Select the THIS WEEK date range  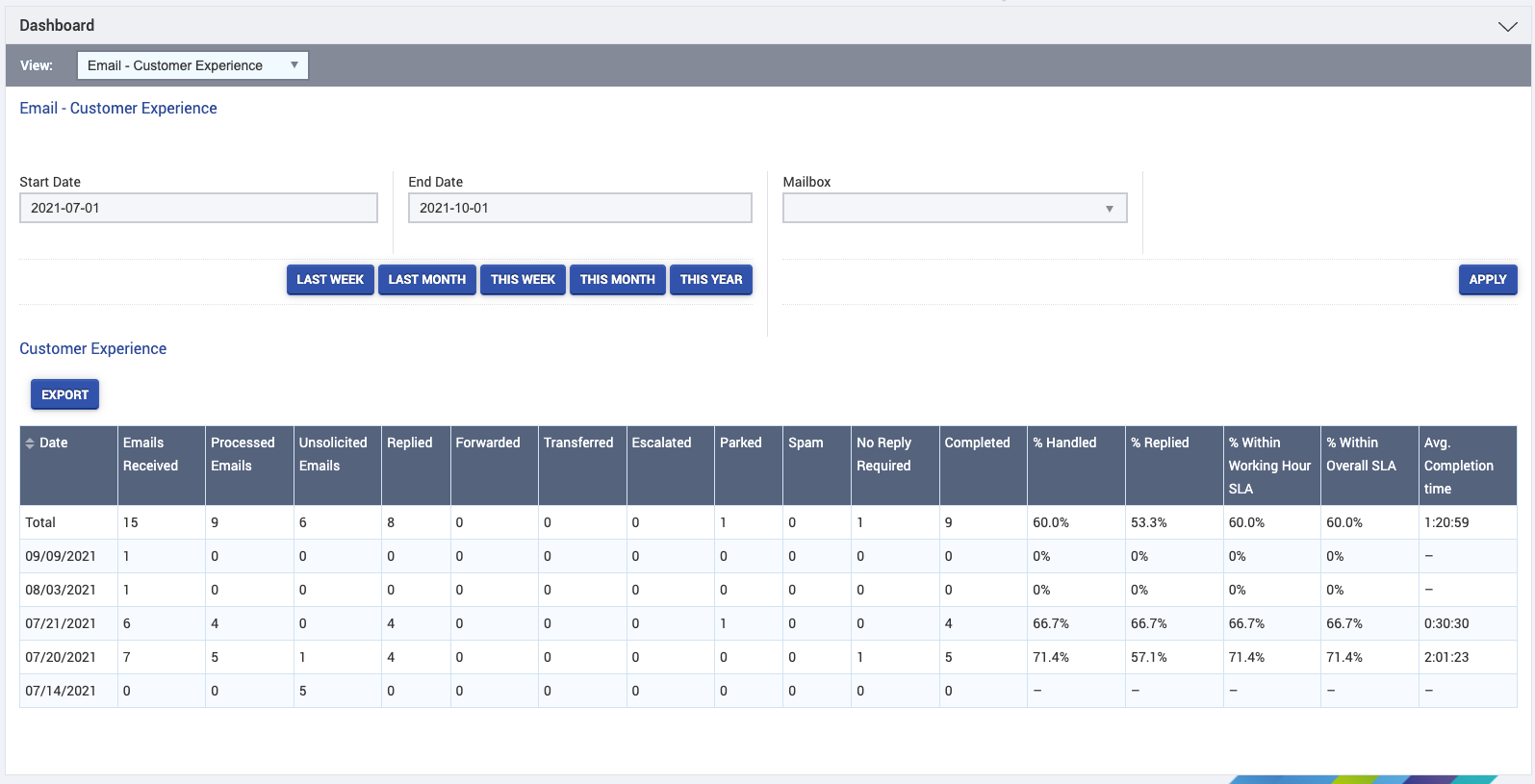523,280
